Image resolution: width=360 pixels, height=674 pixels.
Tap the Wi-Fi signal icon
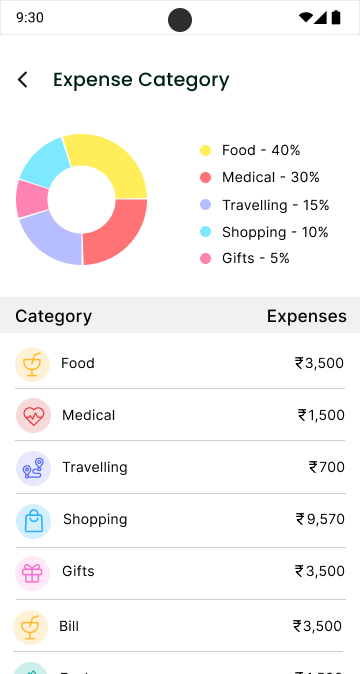coord(305,18)
